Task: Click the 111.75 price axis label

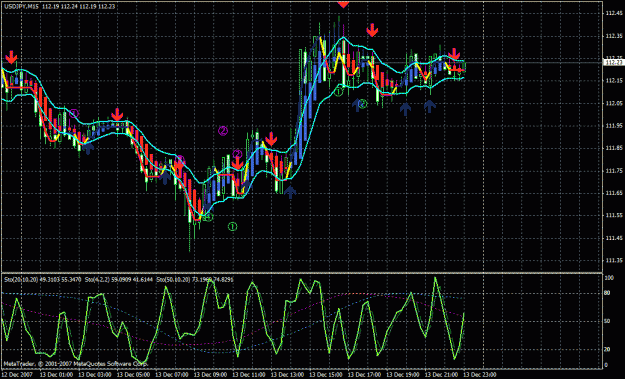Action: tap(613, 171)
